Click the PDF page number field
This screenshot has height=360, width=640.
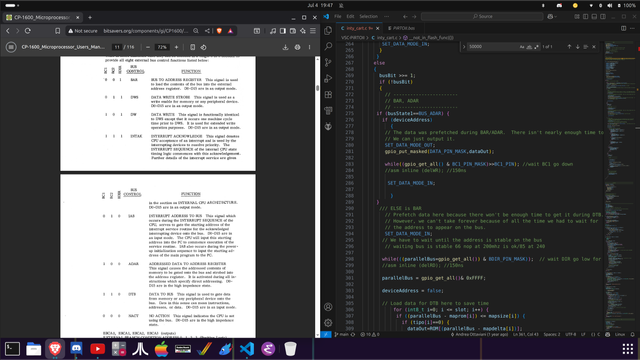pyautogui.click(x=117, y=47)
